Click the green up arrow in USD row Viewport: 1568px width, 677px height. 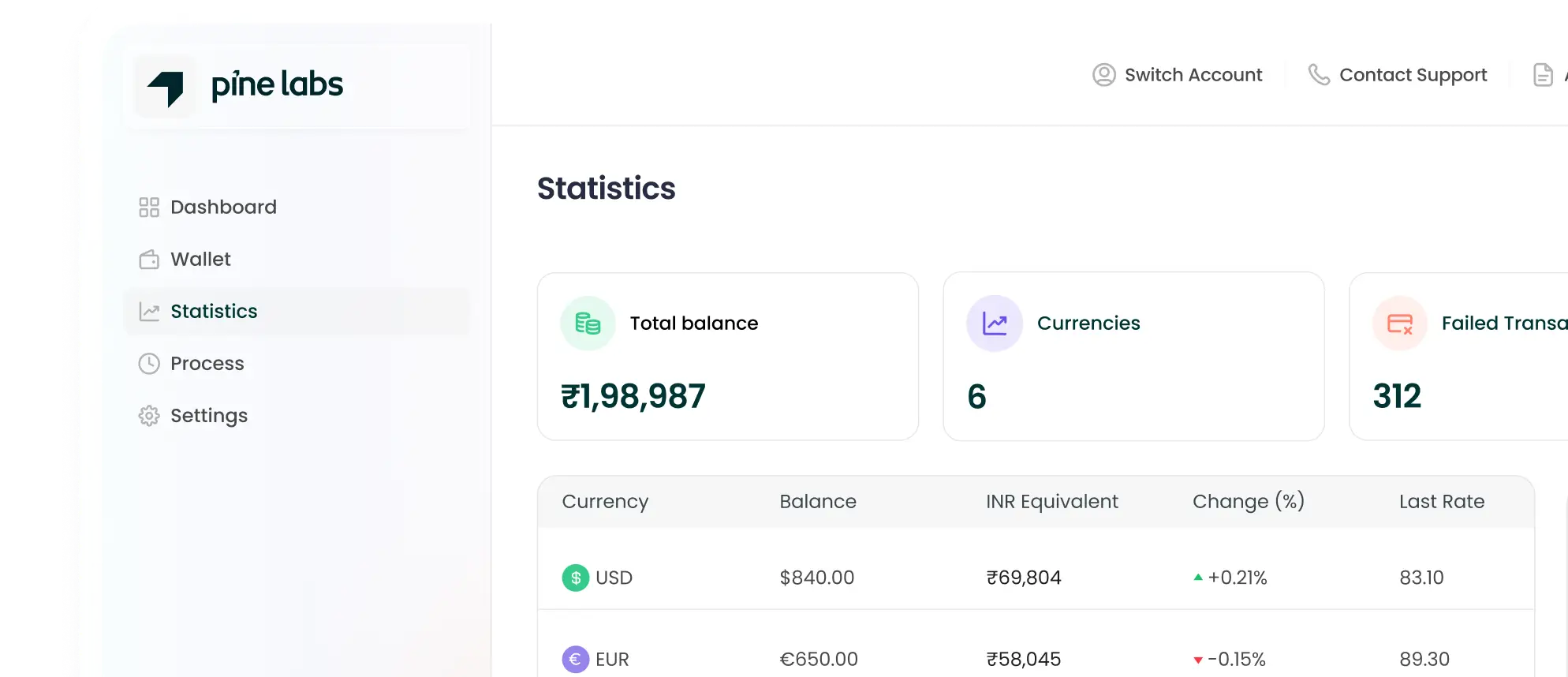pyautogui.click(x=1198, y=578)
